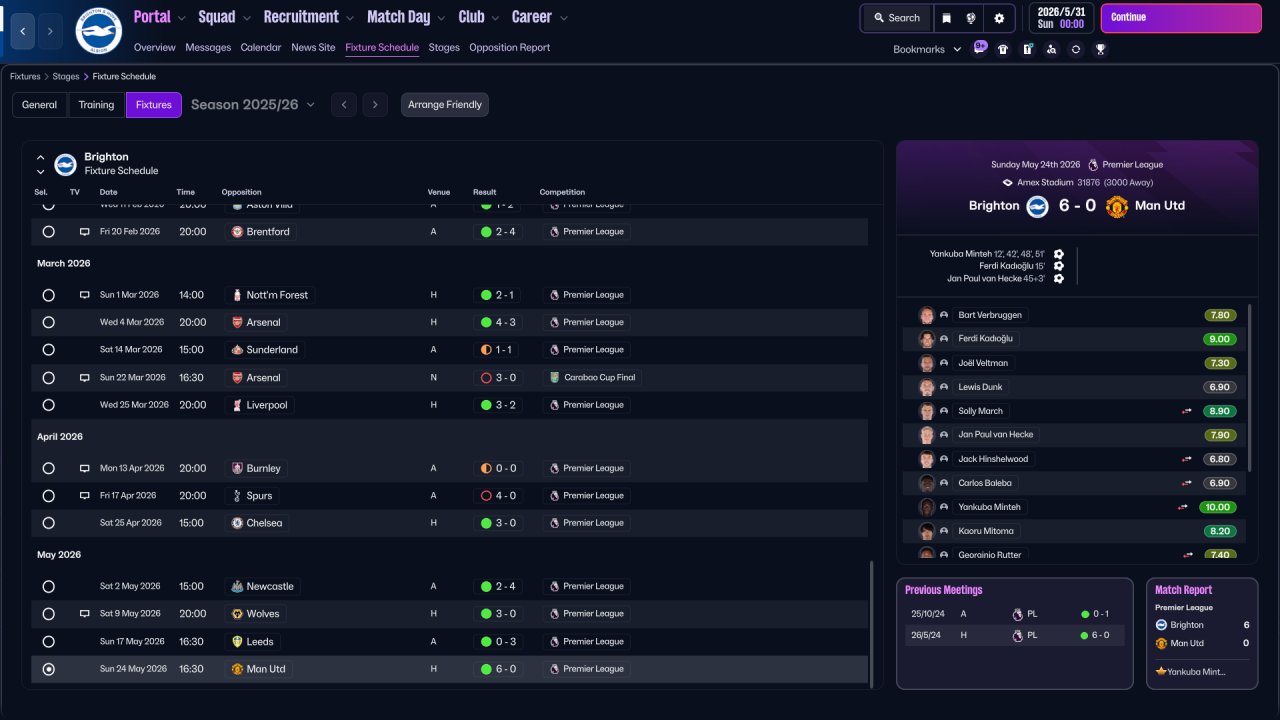Viewport: 1280px width, 720px height.
Task: Select the Brentford fixture radio button
Action: coord(48,232)
